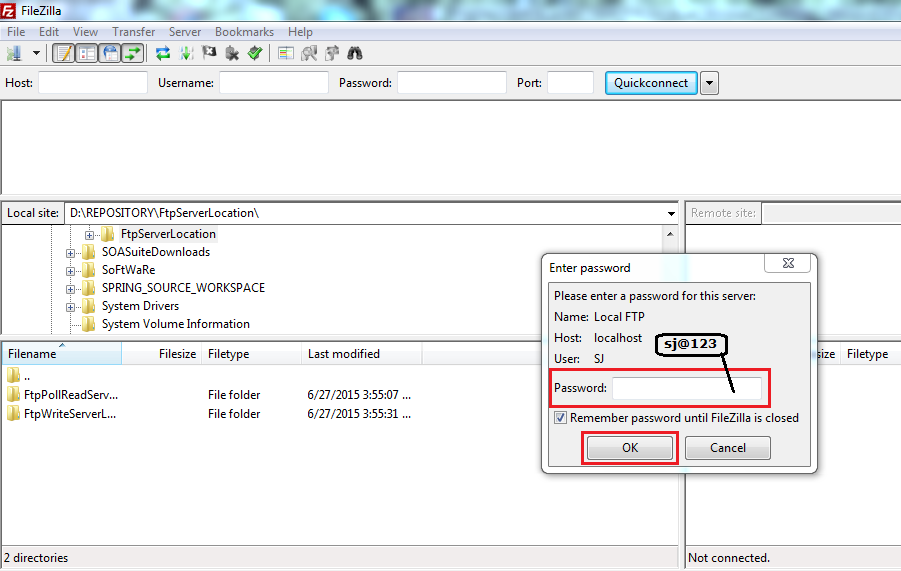
Task: Open the Site Manager dropdown arrow
Action: pos(36,53)
